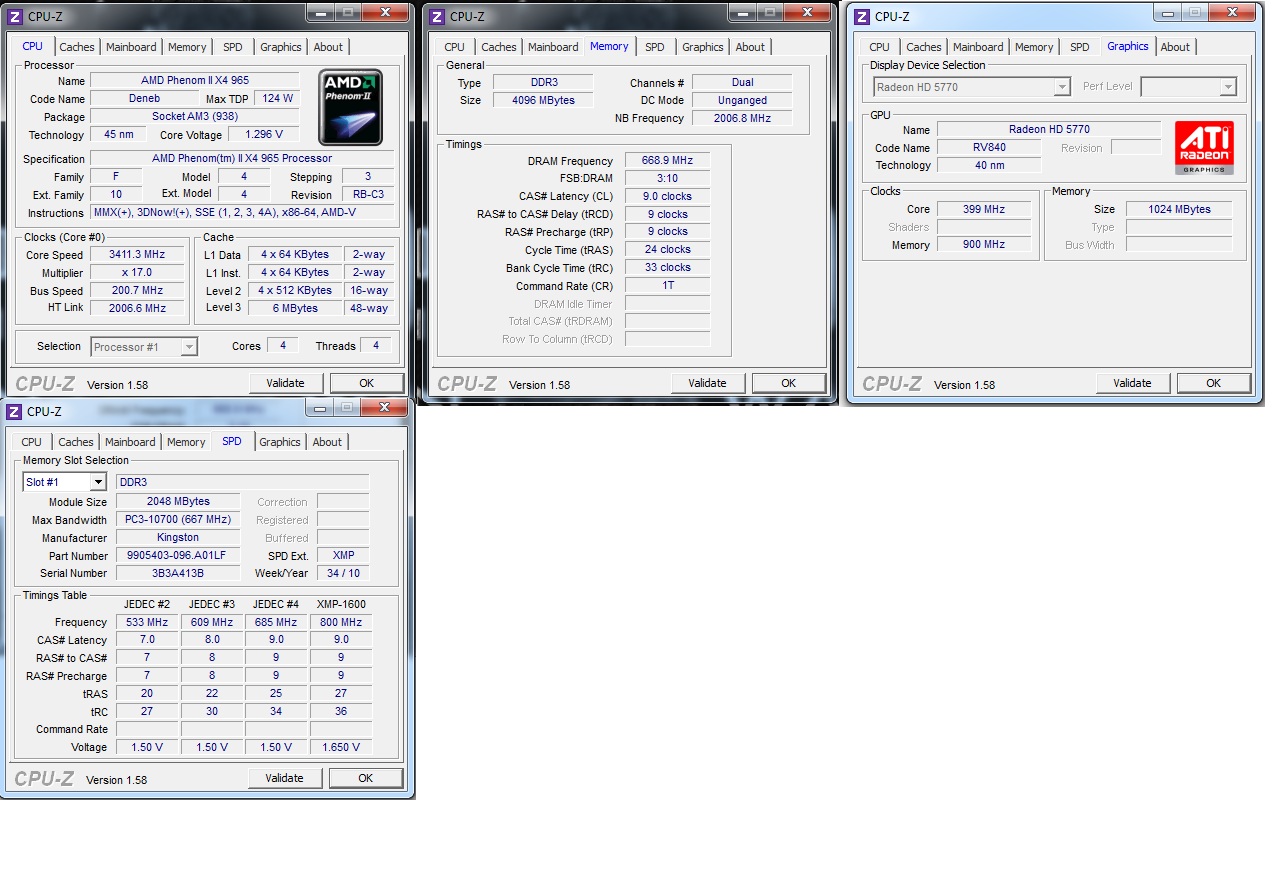
Task: Click the AMD Phenom II X4 965 name field
Action: point(195,80)
